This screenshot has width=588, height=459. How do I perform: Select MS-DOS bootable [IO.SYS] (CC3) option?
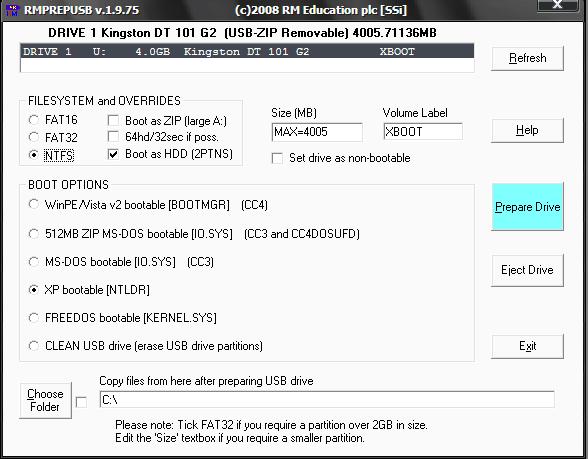pos(34,262)
